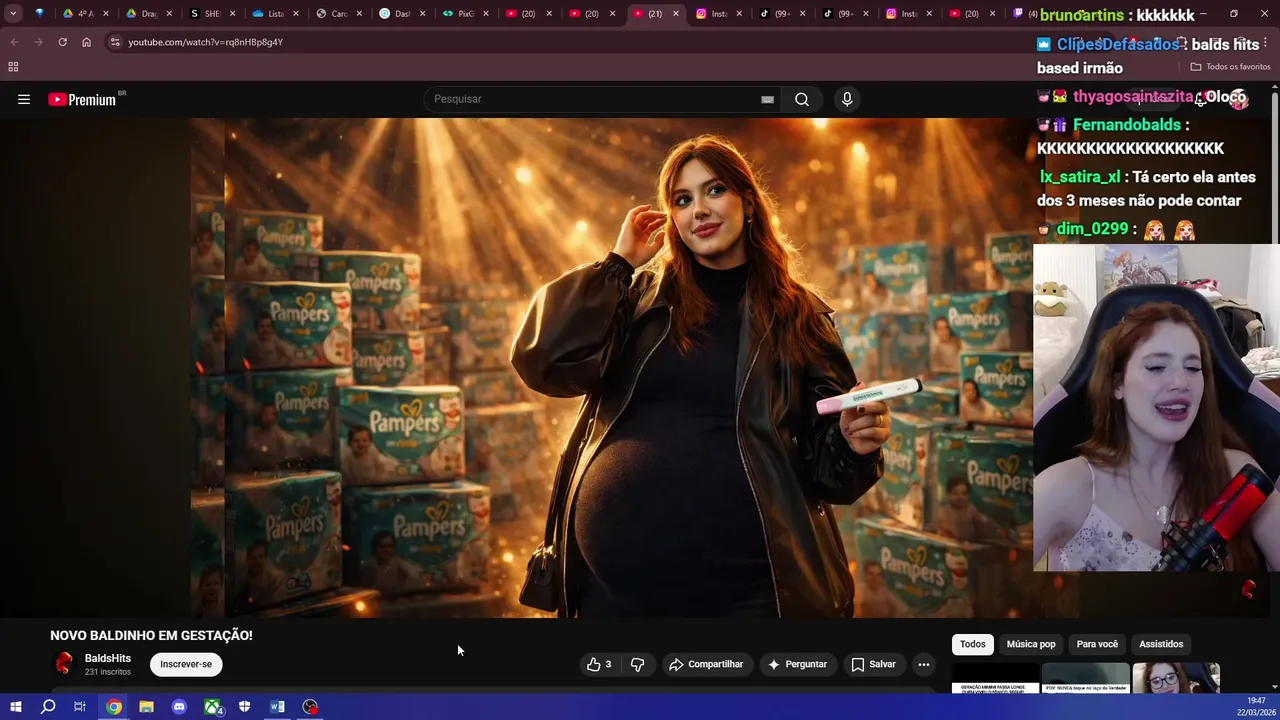Subscribe with the Inscrever-se button
Image resolution: width=1280 pixels, height=720 pixels.
186,664
